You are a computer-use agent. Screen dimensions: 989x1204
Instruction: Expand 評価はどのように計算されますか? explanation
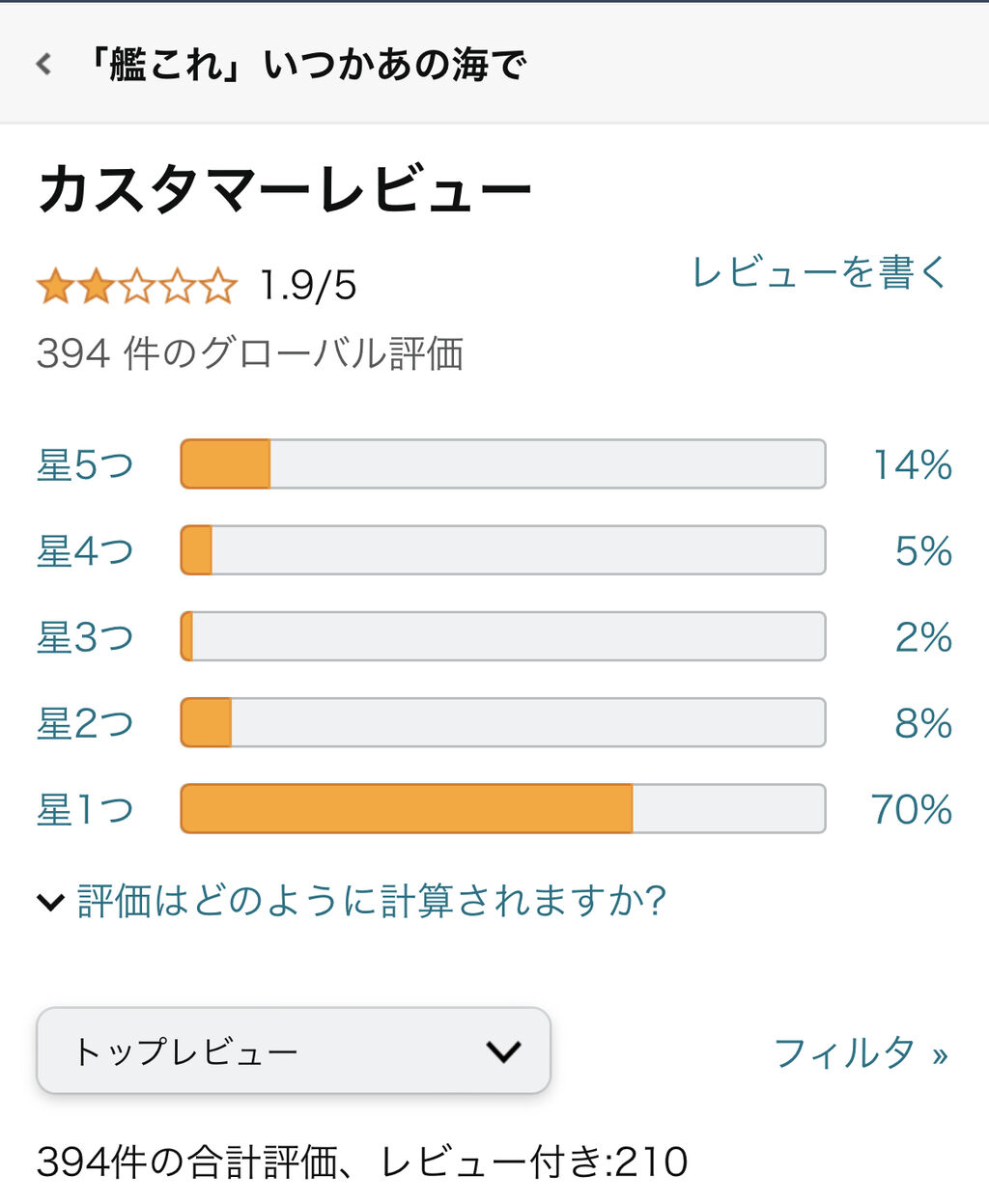[x=372, y=901]
